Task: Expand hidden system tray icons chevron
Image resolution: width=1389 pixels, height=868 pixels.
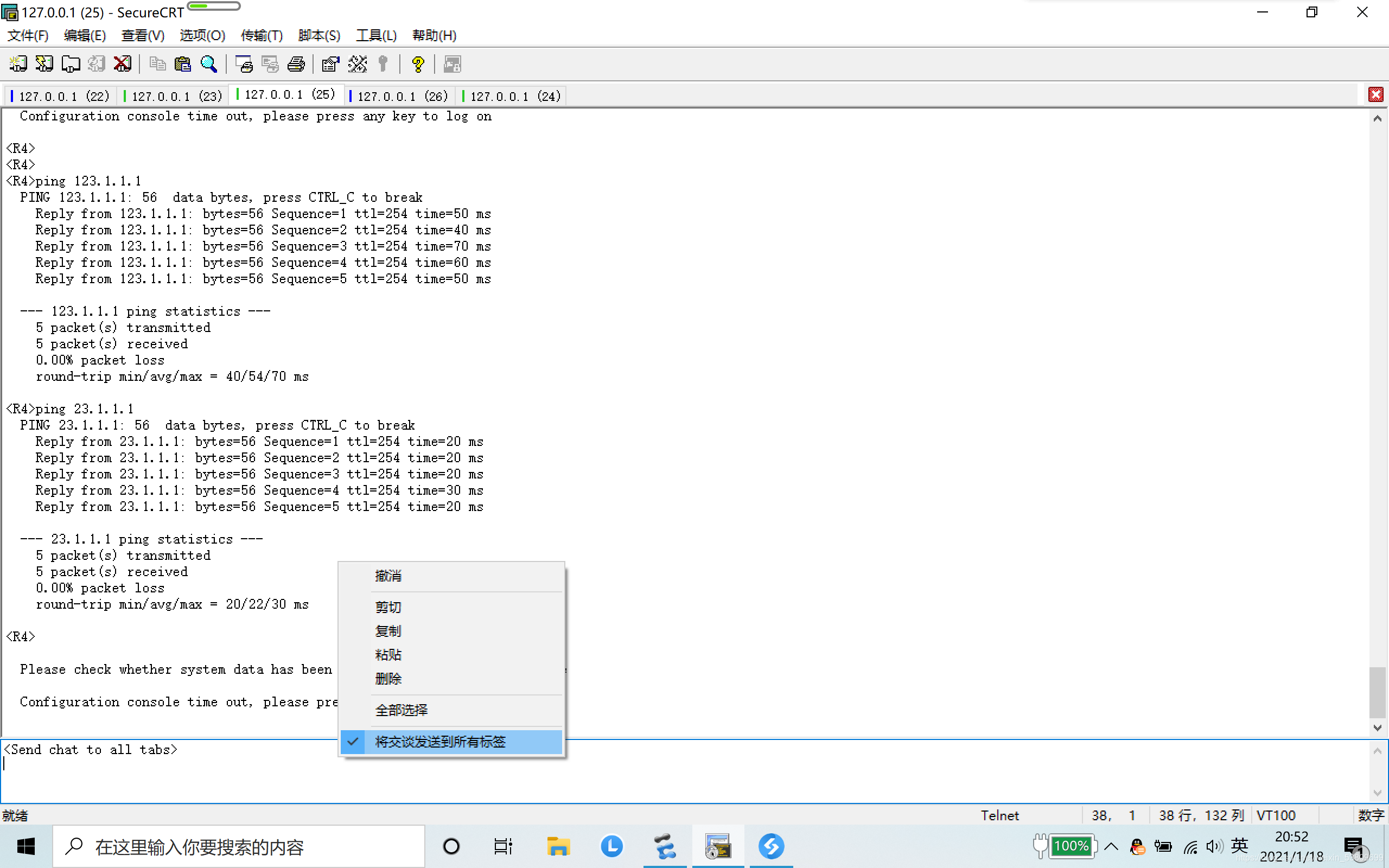Action: 1111,846
